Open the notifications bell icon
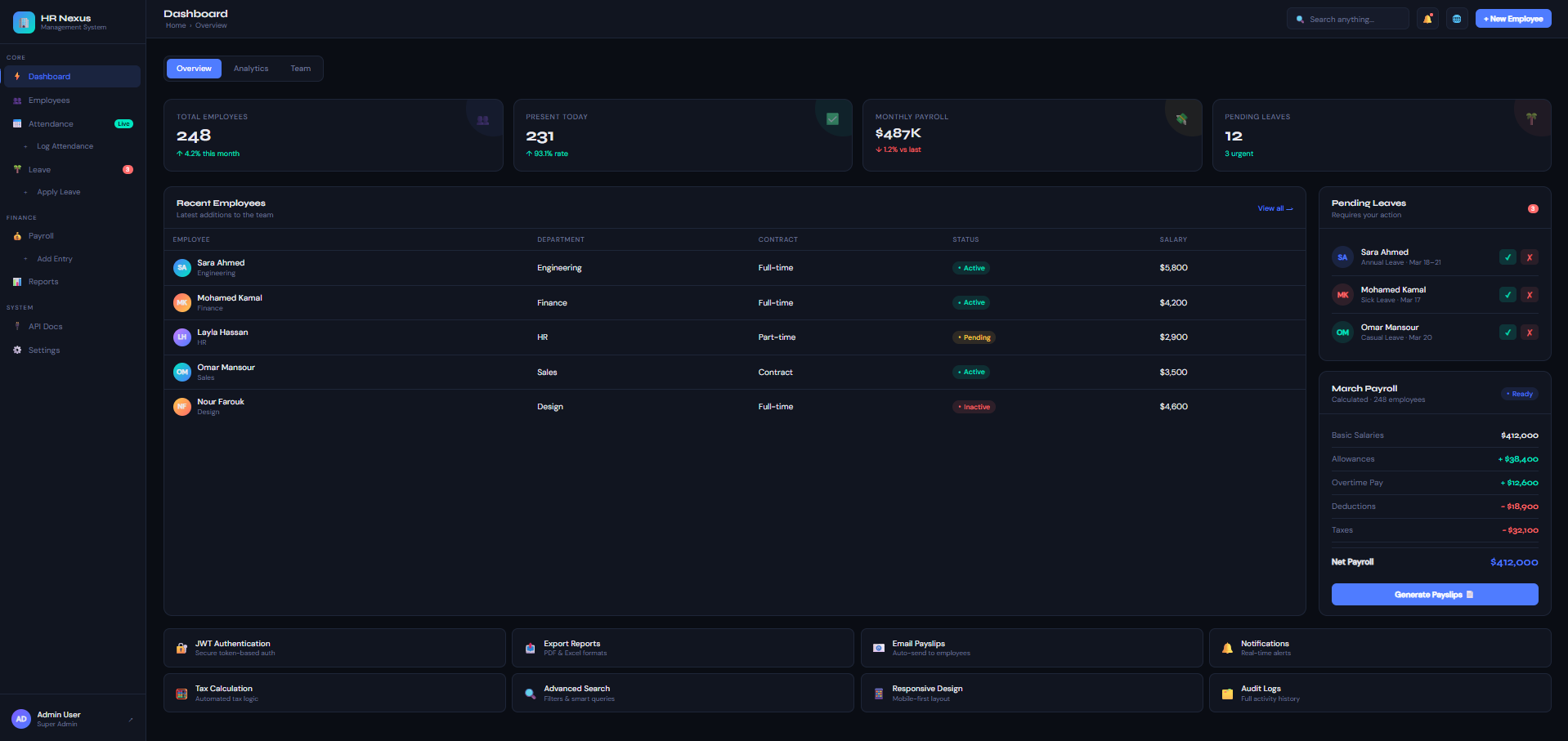The height and width of the screenshot is (741, 1568). point(1428,19)
